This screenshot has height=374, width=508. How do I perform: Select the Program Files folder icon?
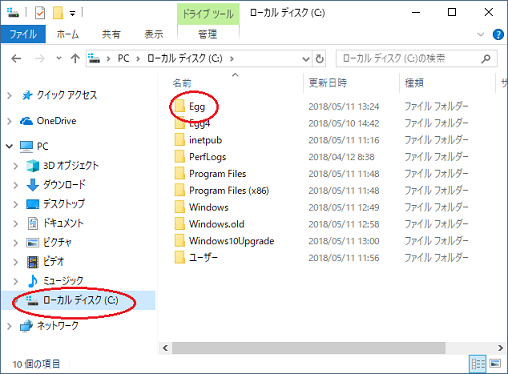(x=180, y=174)
